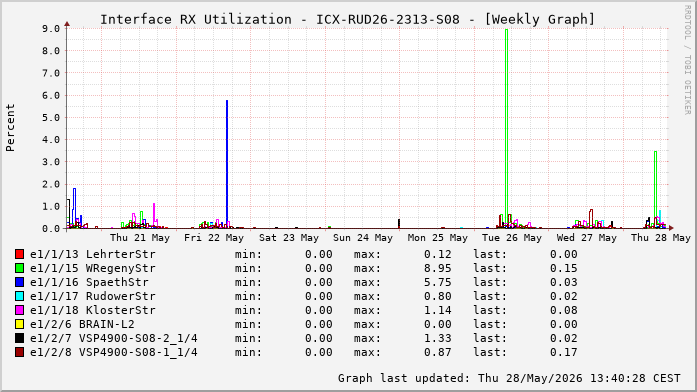697x392 pixels.
Task: Click the Thu 21 May axis label
Action: 140,238
